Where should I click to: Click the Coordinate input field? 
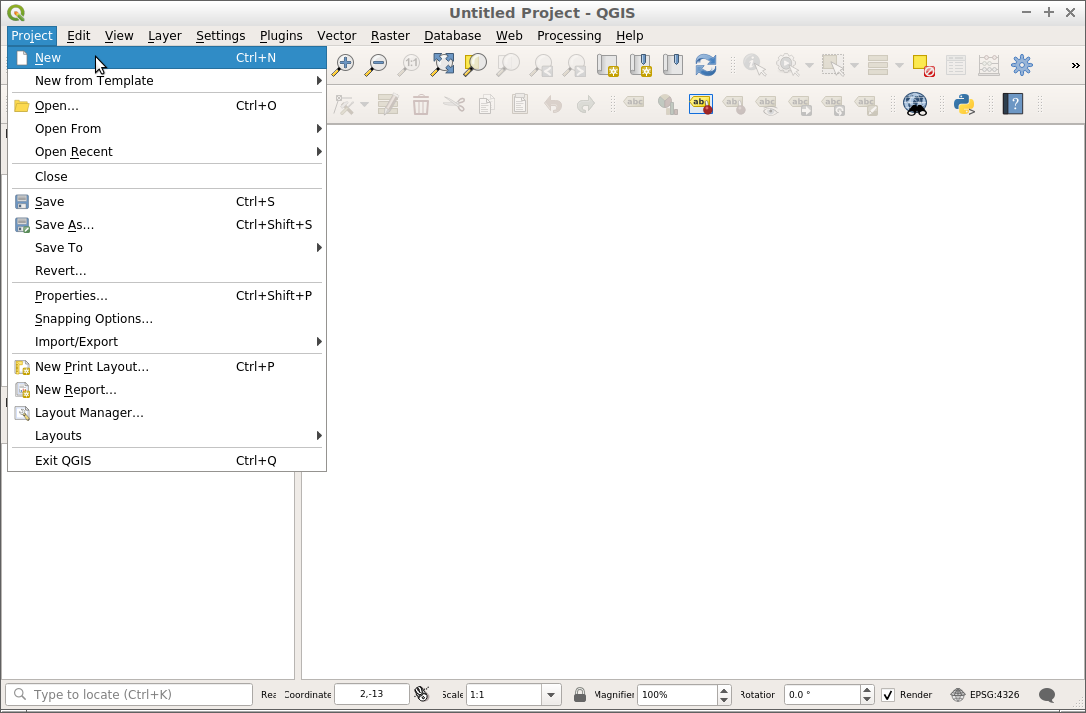click(372, 694)
